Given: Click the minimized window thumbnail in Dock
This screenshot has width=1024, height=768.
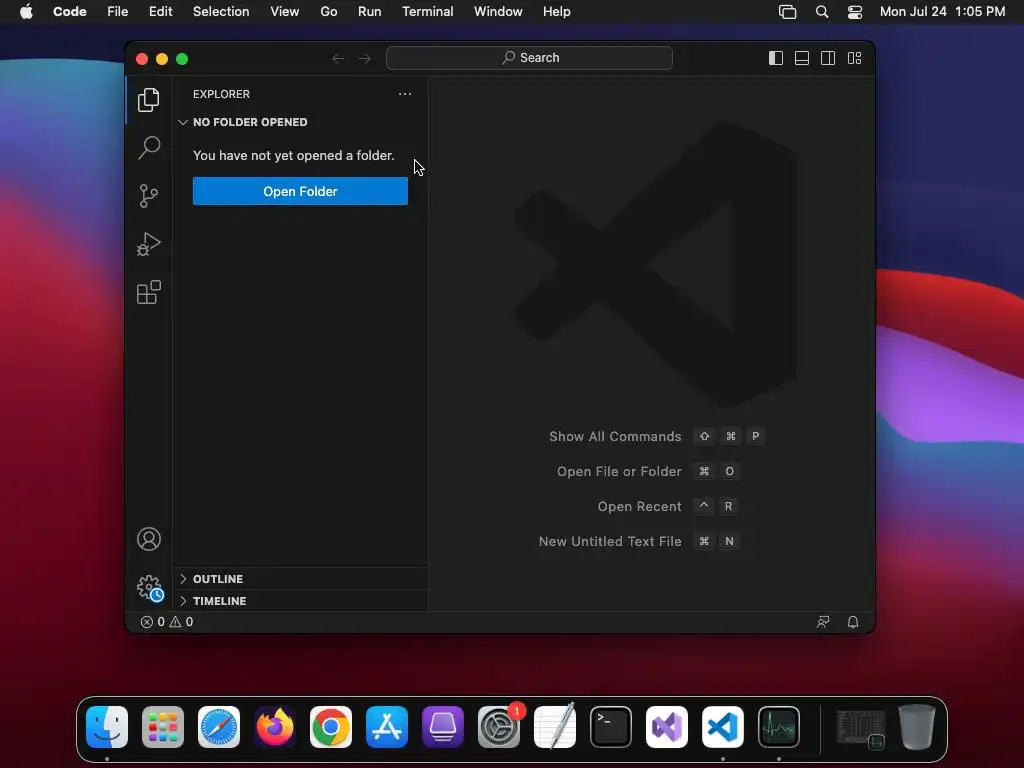Looking at the screenshot, I should 861,729.
